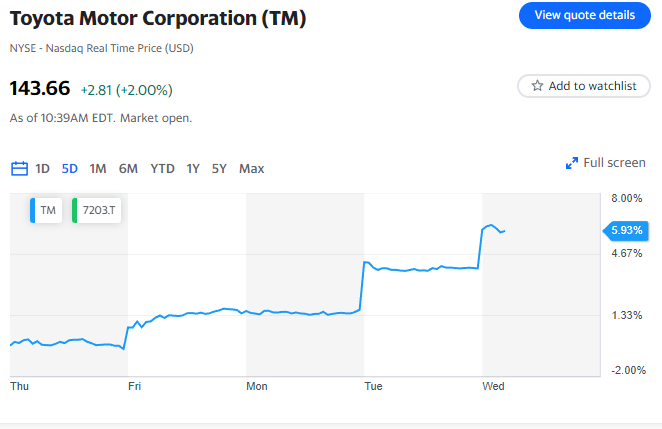Show the Max time range
Image resolution: width=662 pixels, height=429 pixels.
pos(252,168)
